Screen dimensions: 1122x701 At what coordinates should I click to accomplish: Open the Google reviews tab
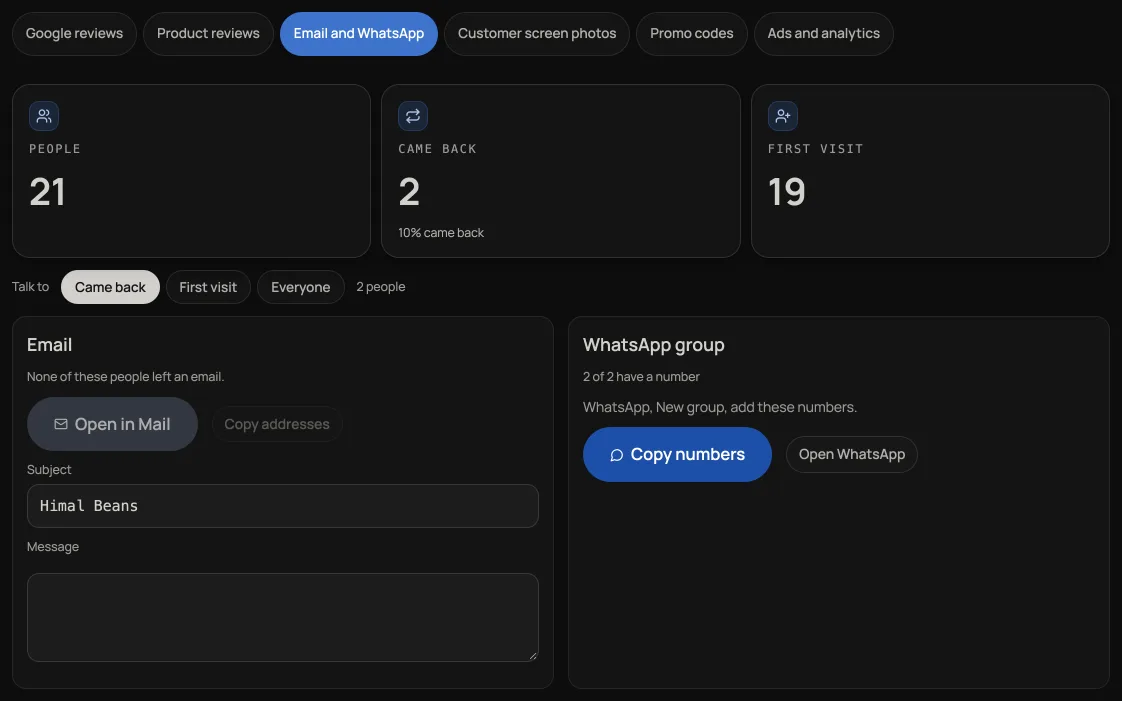tap(74, 34)
